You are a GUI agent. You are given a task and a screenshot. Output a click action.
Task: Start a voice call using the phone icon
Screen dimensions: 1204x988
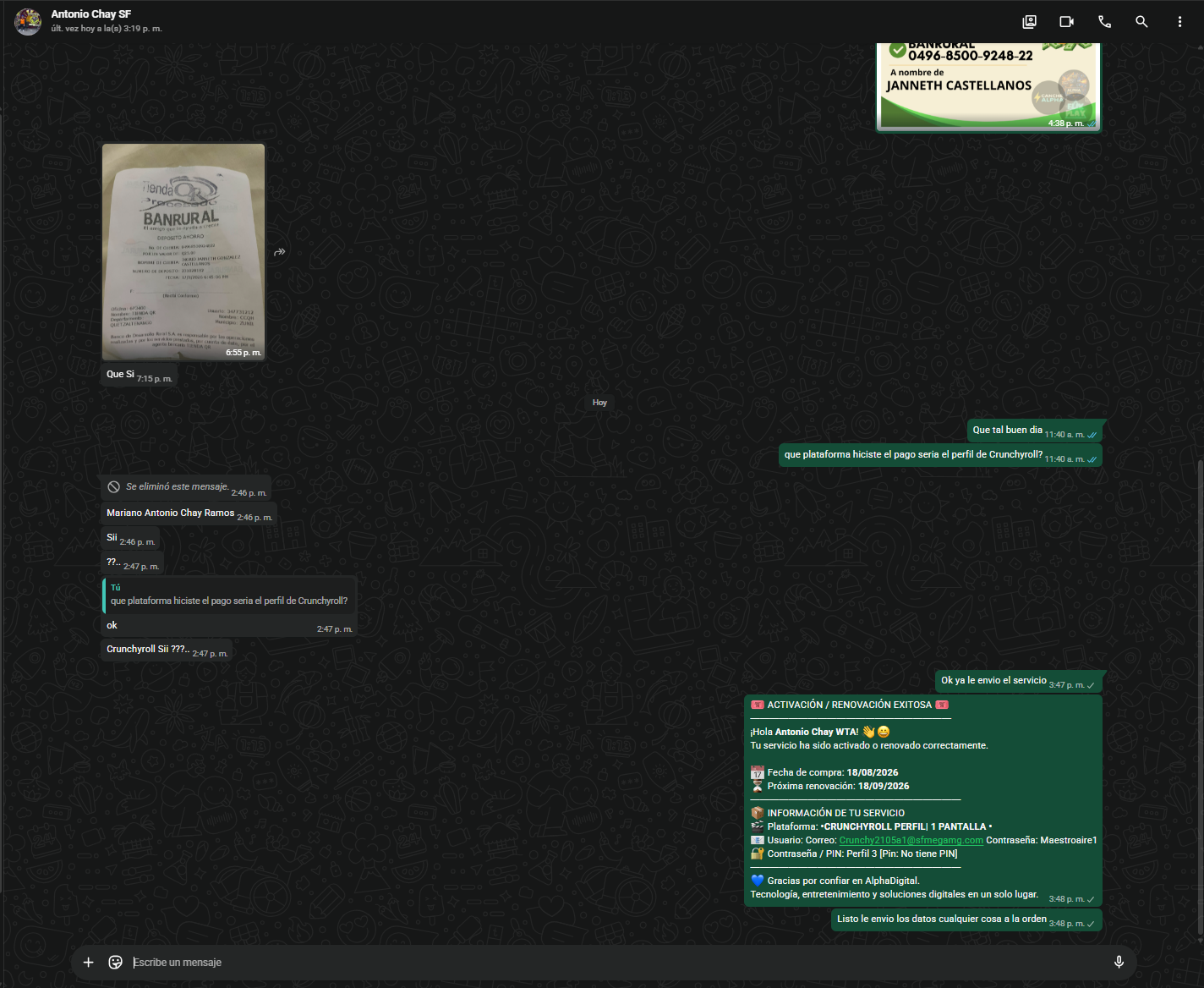[x=1104, y=22]
